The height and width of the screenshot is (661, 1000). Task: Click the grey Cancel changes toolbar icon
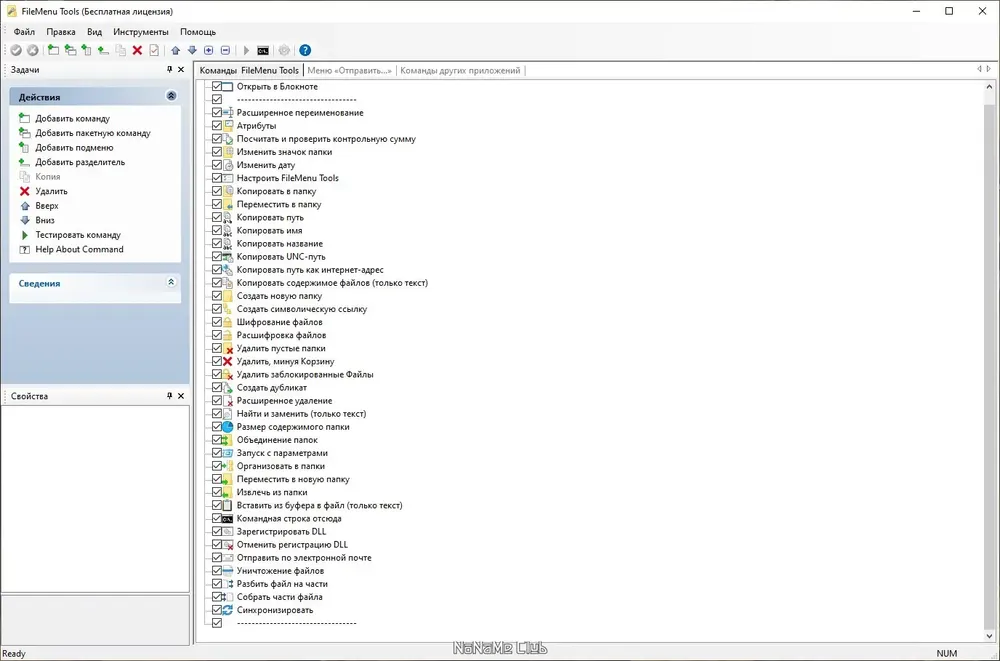(x=33, y=50)
